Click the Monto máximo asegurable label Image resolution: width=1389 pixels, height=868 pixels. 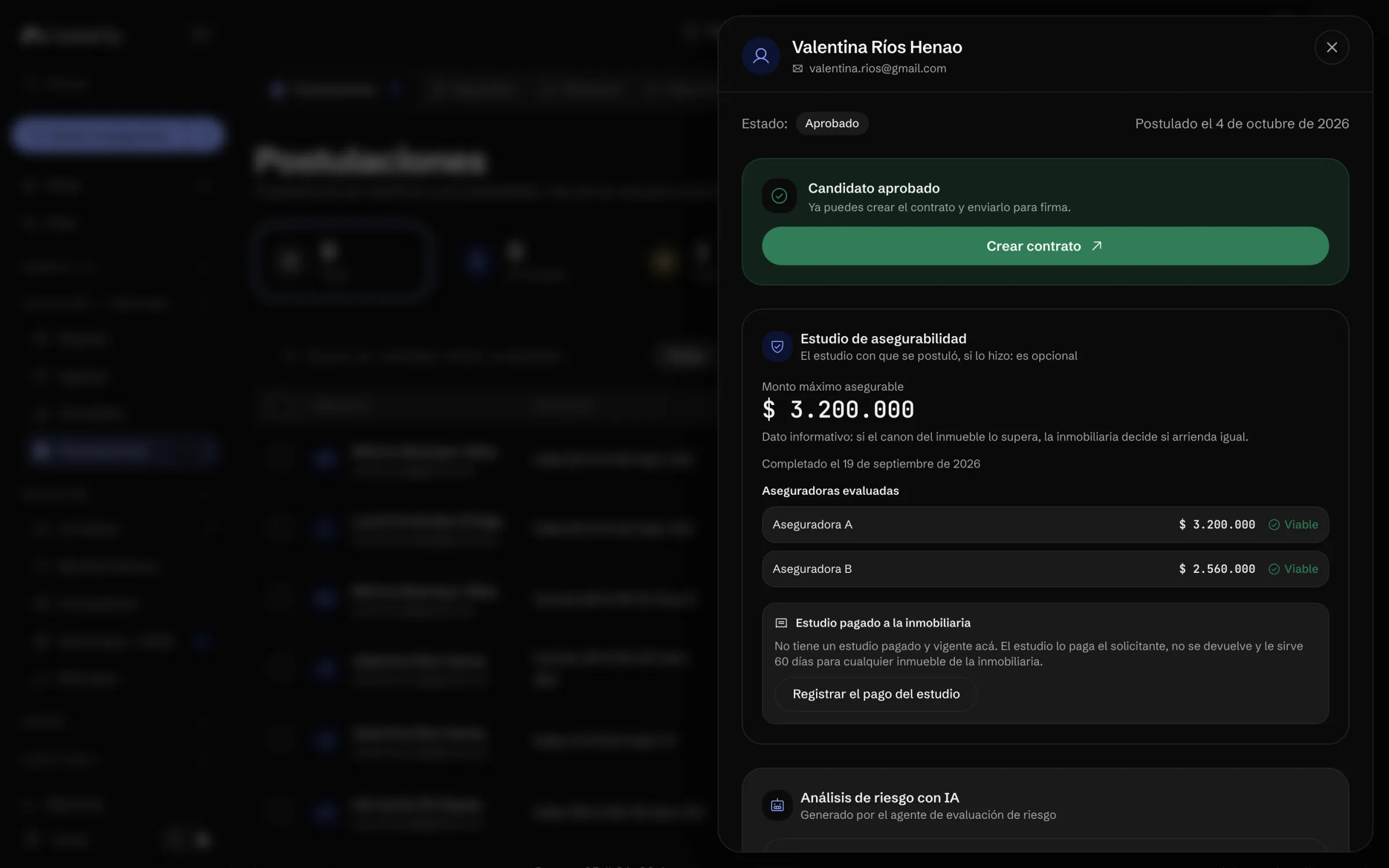point(832,387)
